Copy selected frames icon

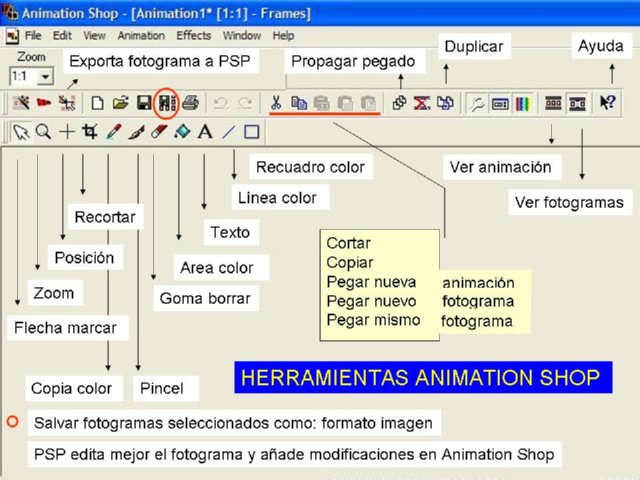(x=299, y=103)
